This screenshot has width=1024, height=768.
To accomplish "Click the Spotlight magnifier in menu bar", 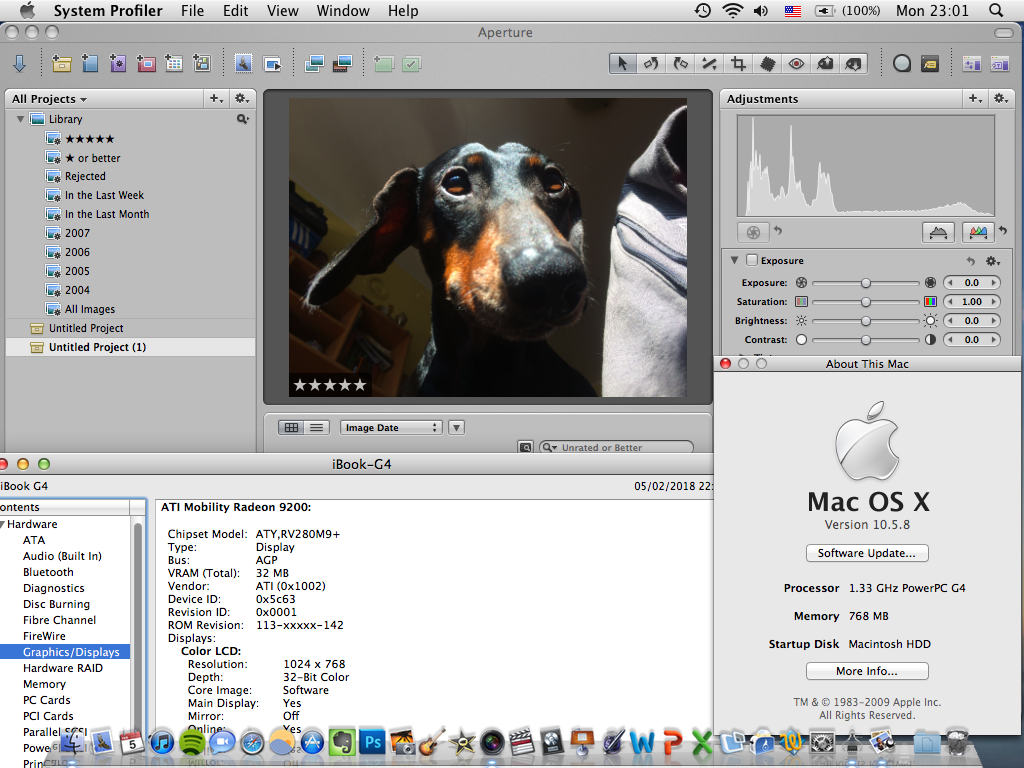I will tap(996, 10).
